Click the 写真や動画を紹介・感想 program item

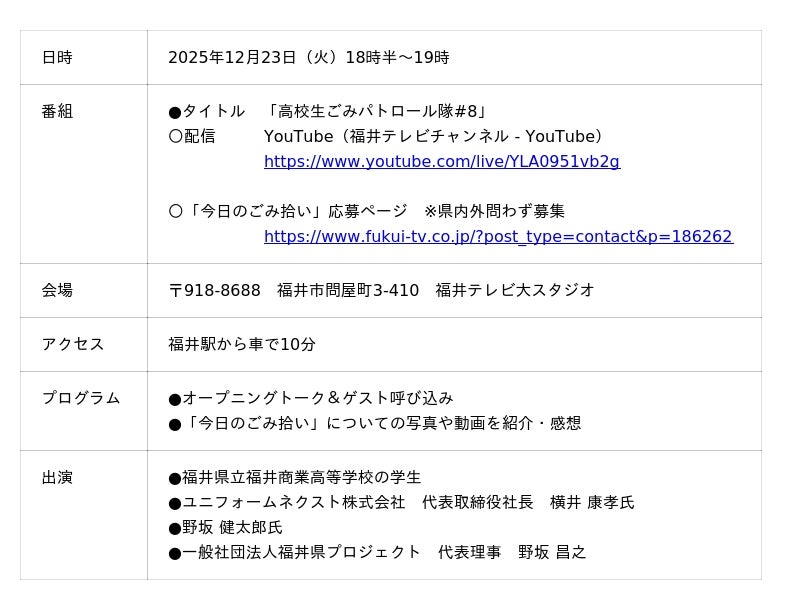click(375, 423)
